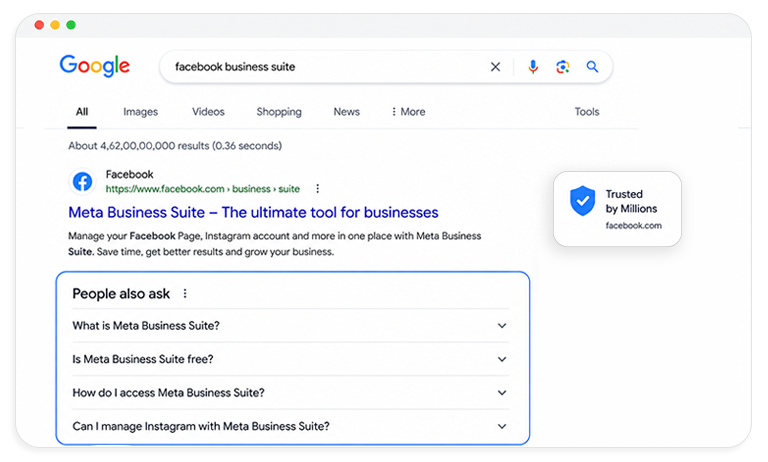Click the Google logo
The width and height of the screenshot is (768, 462).
[95, 66]
